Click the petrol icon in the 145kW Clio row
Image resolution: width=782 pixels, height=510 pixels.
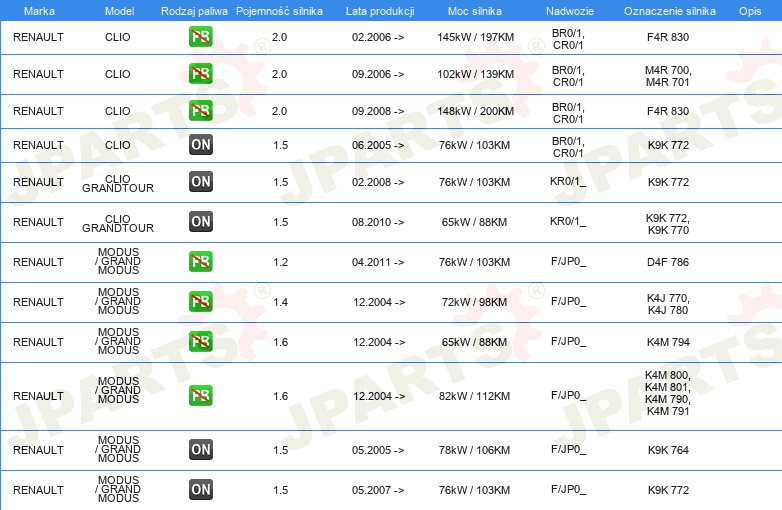point(200,37)
